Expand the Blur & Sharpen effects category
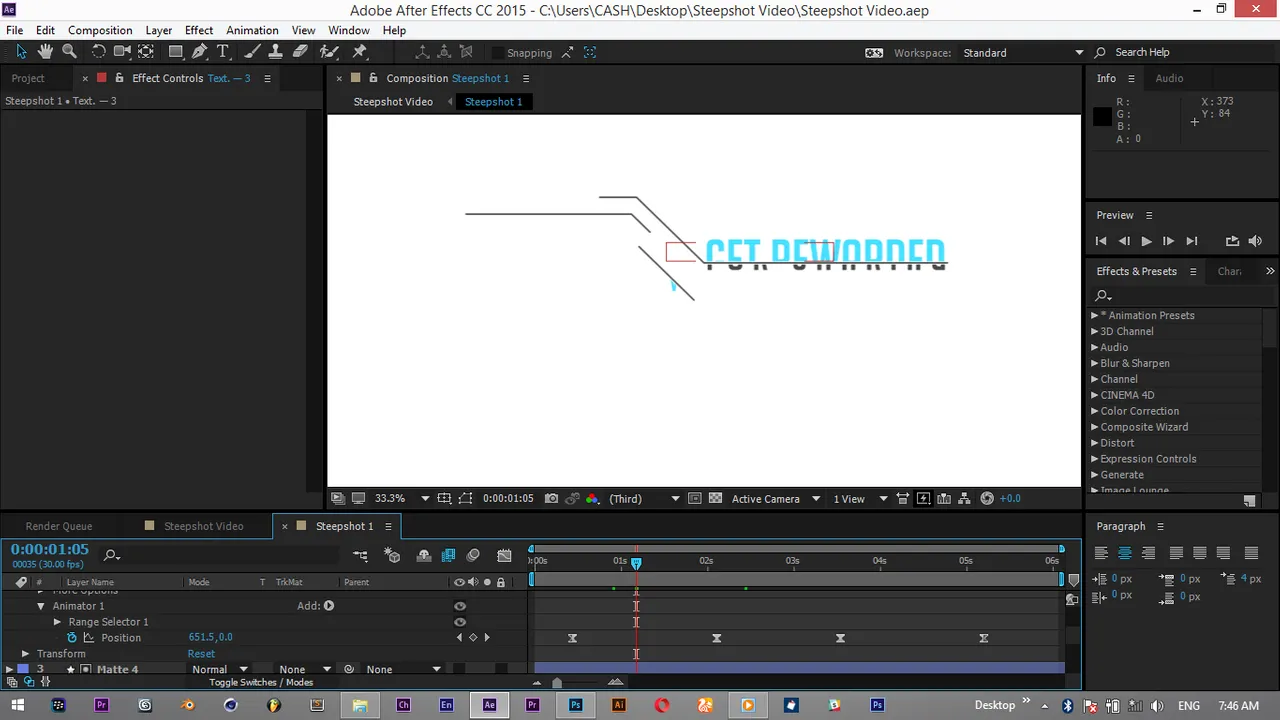 click(1094, 363)
